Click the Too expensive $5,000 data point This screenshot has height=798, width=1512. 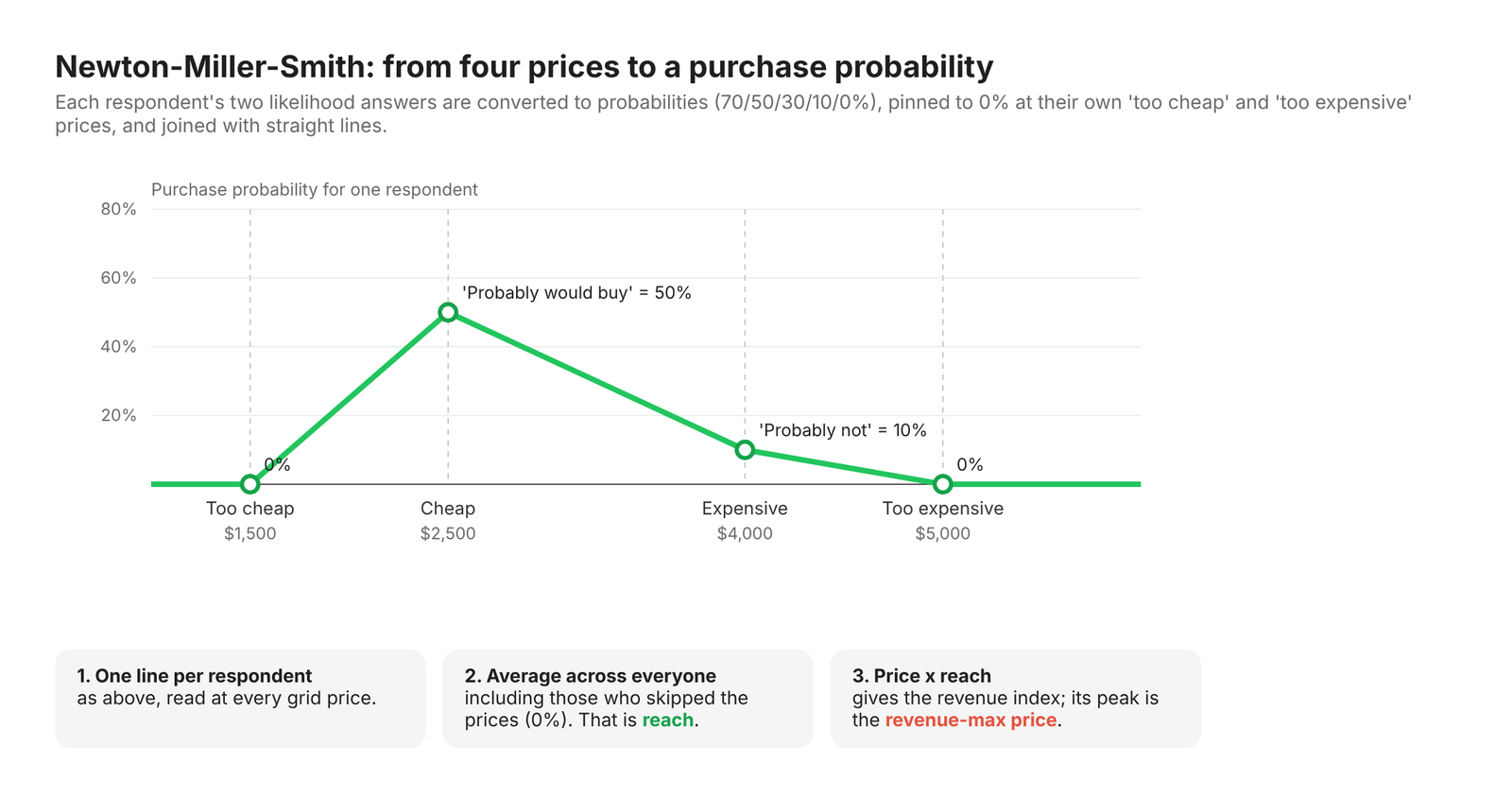click(x=942, y=484)
